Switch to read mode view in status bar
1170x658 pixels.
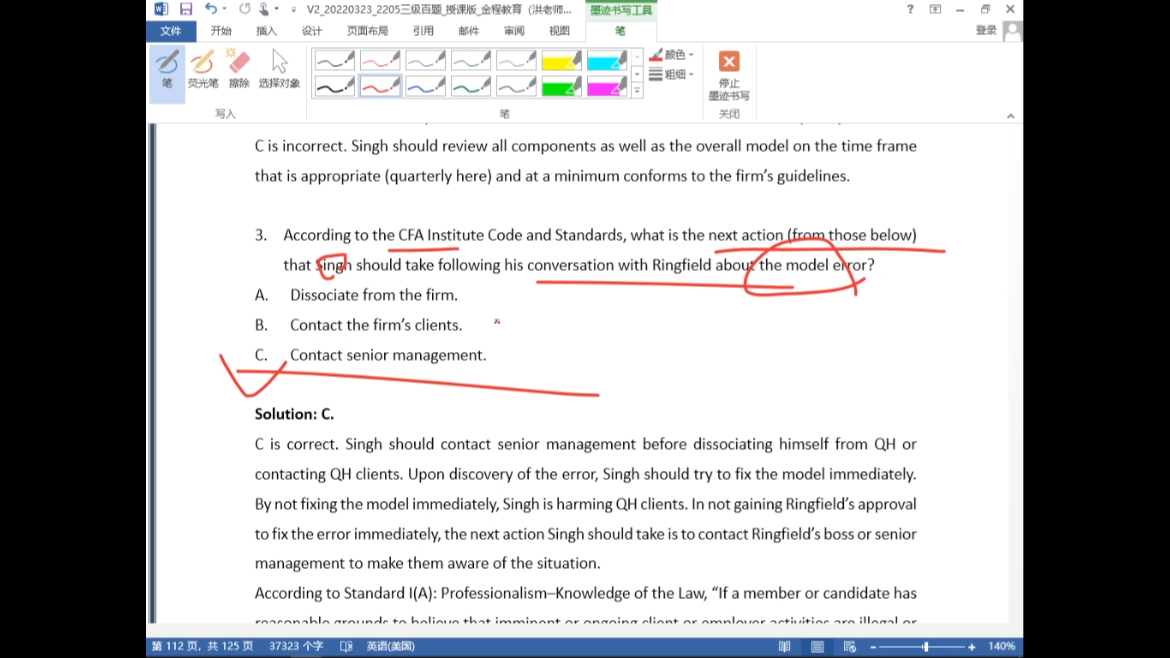[x=785, y=647]
